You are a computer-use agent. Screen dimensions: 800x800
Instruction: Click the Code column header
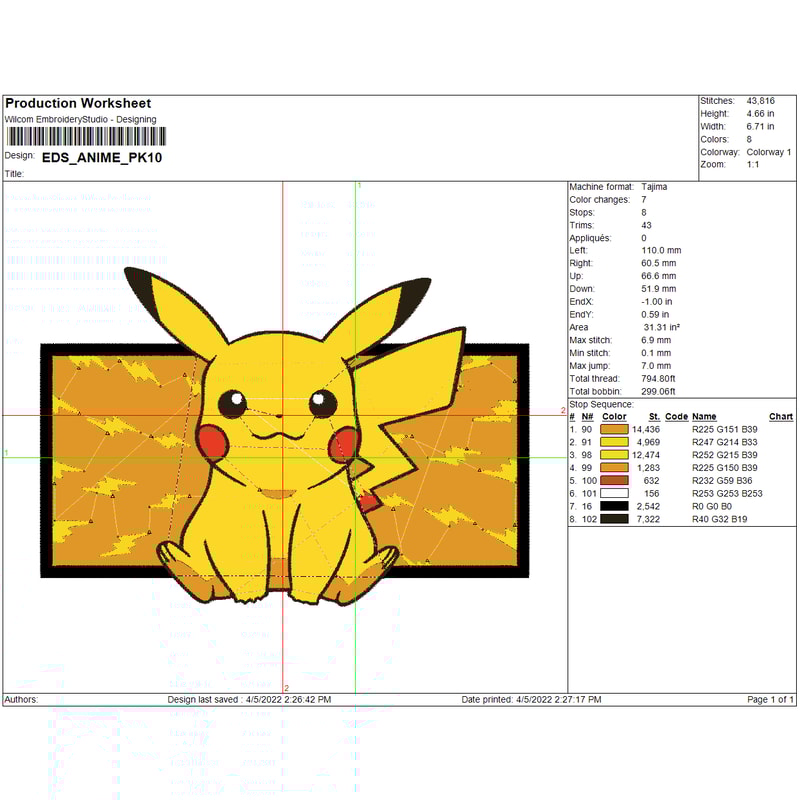point(676,416)
